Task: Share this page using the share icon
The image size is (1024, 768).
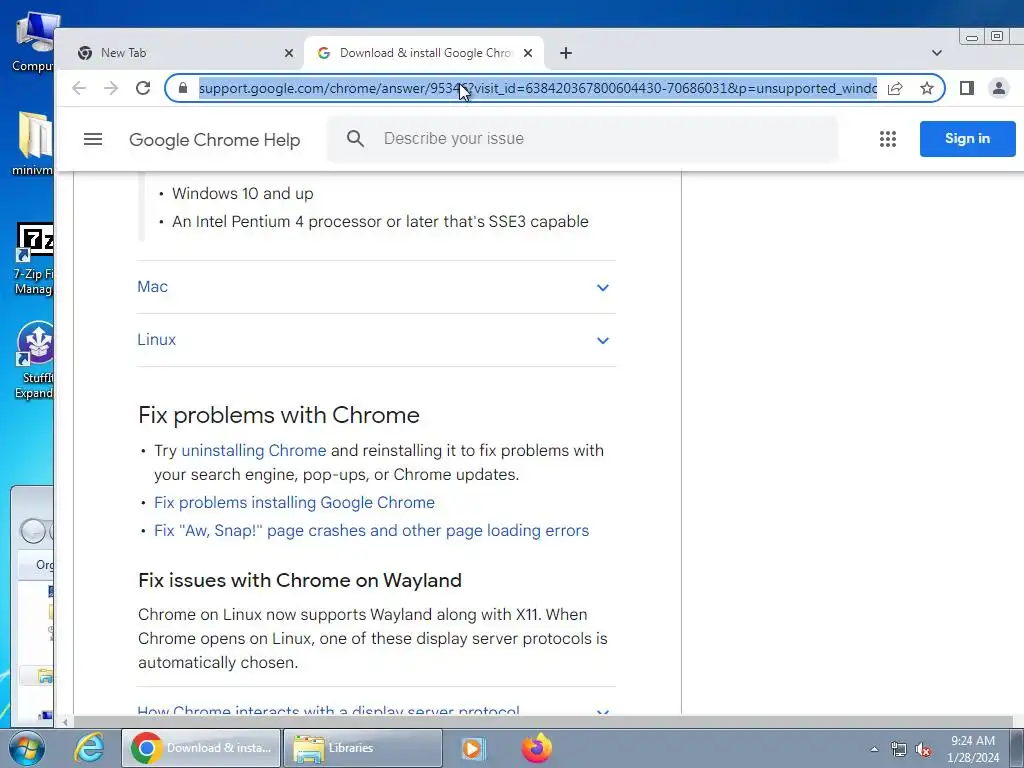Action: point(895,88)
